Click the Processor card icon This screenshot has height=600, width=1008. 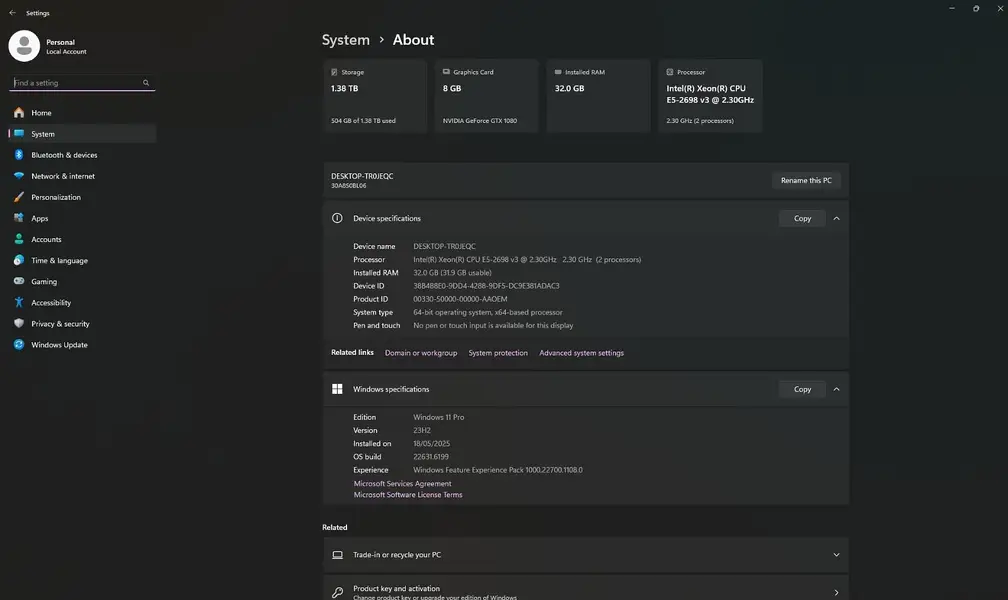[x=670, y=72]
